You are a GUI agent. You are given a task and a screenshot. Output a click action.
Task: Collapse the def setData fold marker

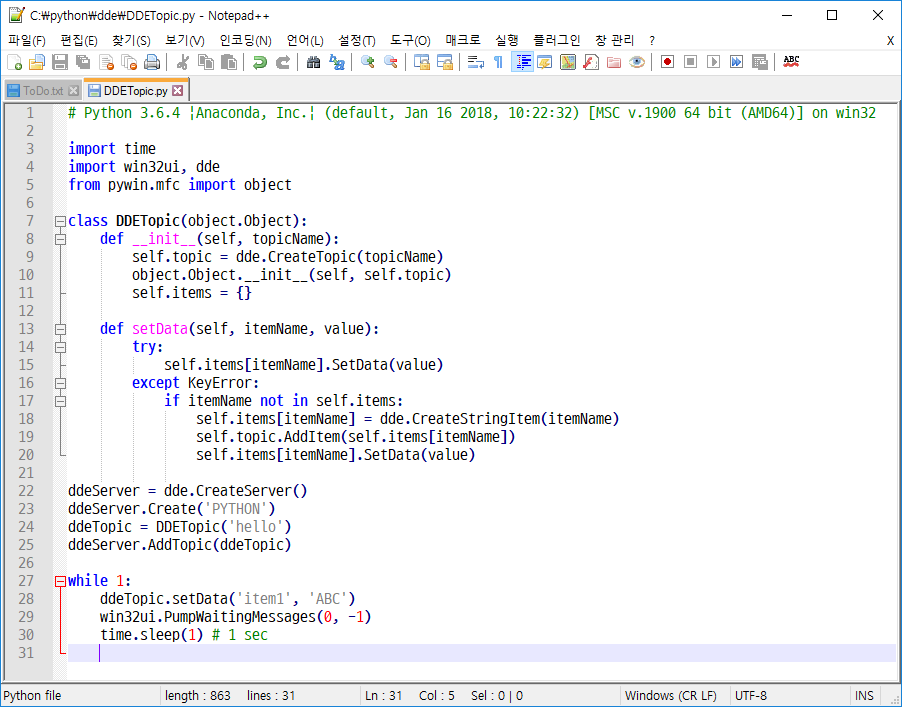point(60,329)
